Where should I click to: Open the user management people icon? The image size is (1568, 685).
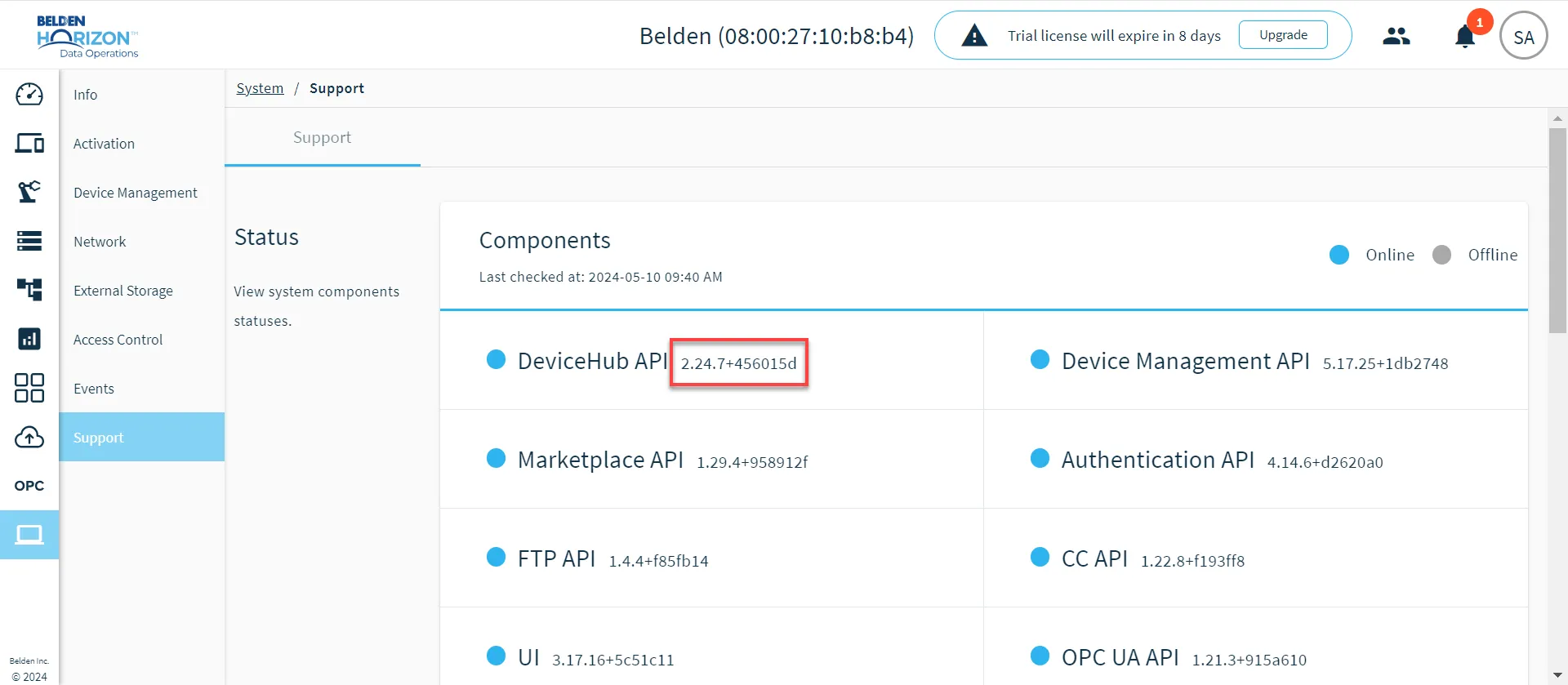point(1396,36)
